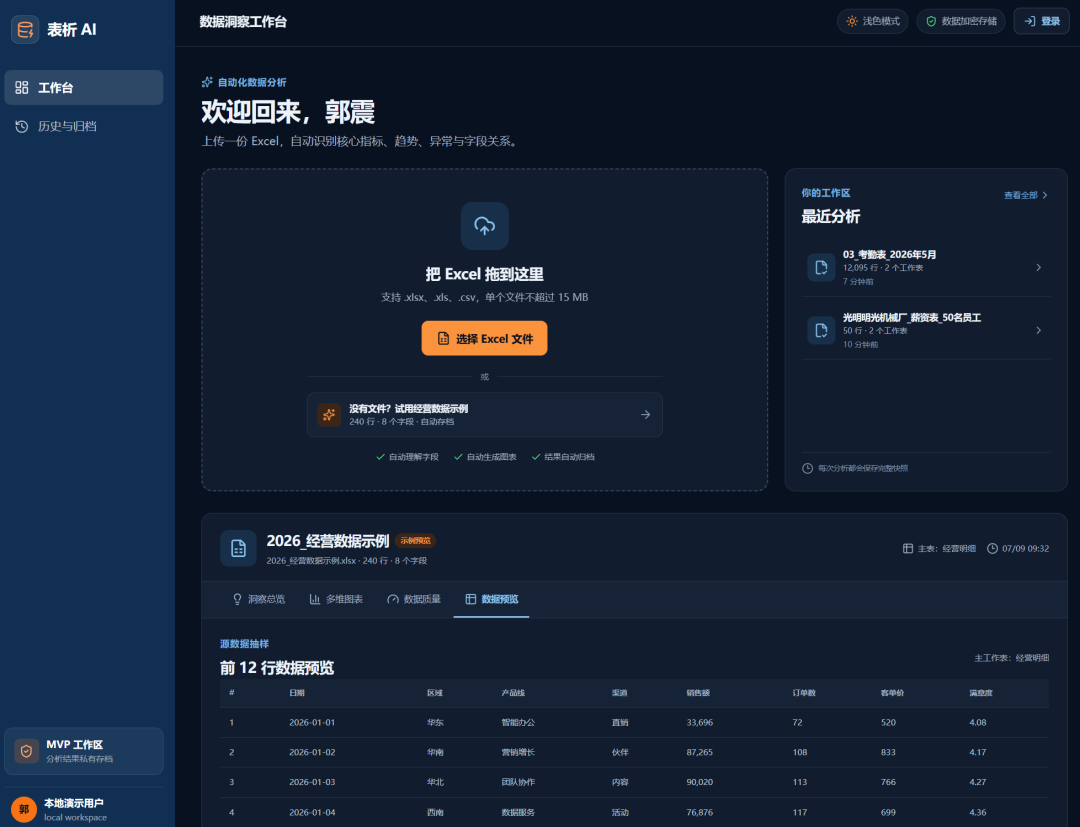
Task: Click the shield icon in MVP 工作区 card
Action: [26, 751]
